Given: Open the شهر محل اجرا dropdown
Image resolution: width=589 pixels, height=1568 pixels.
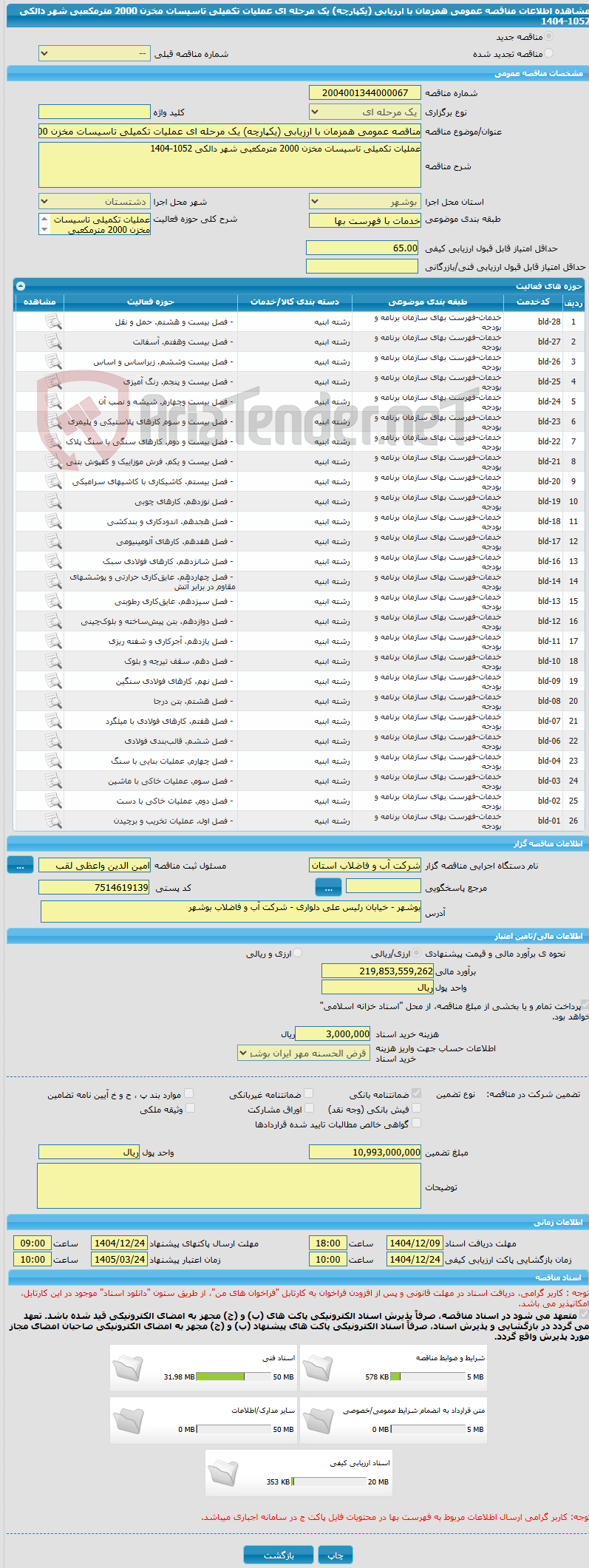Looking at the screenshot, I should click(x=94, y=202).
